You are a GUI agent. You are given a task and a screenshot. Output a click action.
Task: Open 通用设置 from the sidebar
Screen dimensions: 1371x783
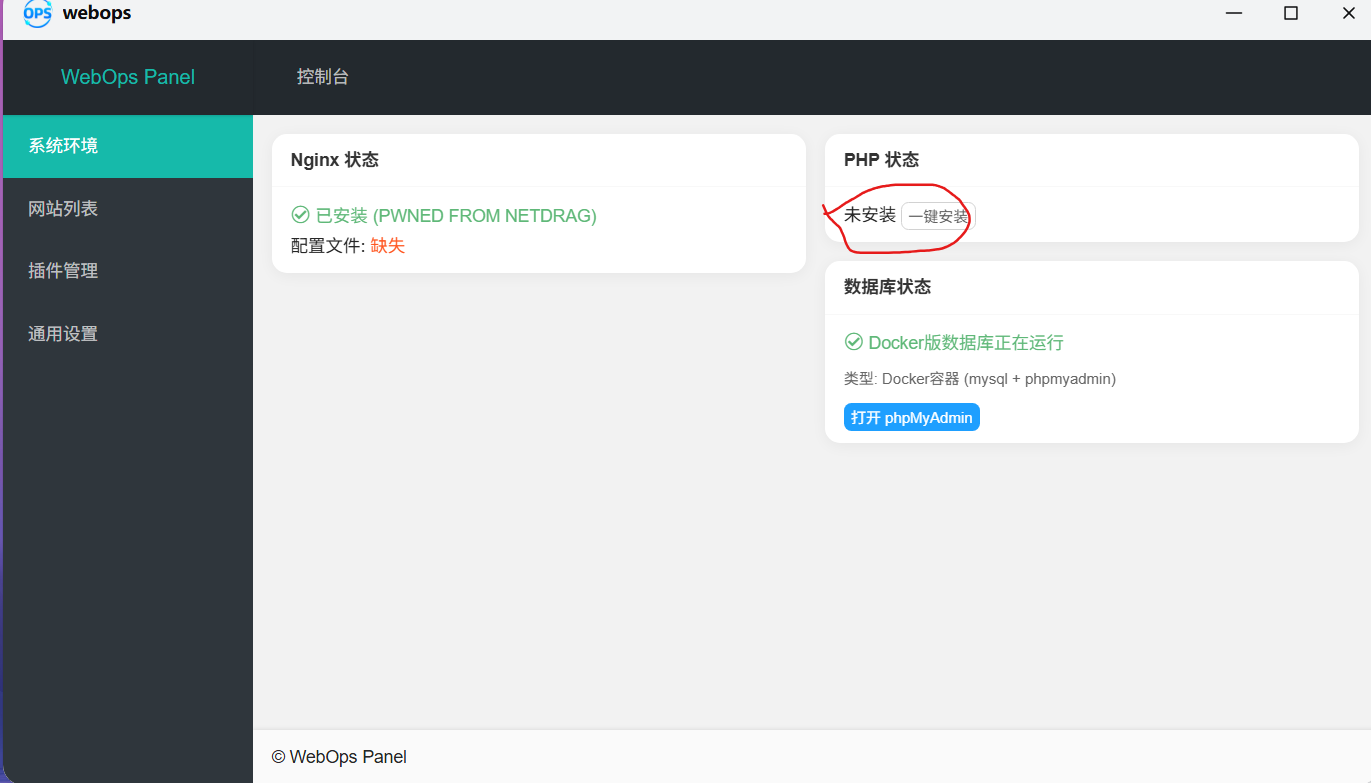(x=64, y=334)
